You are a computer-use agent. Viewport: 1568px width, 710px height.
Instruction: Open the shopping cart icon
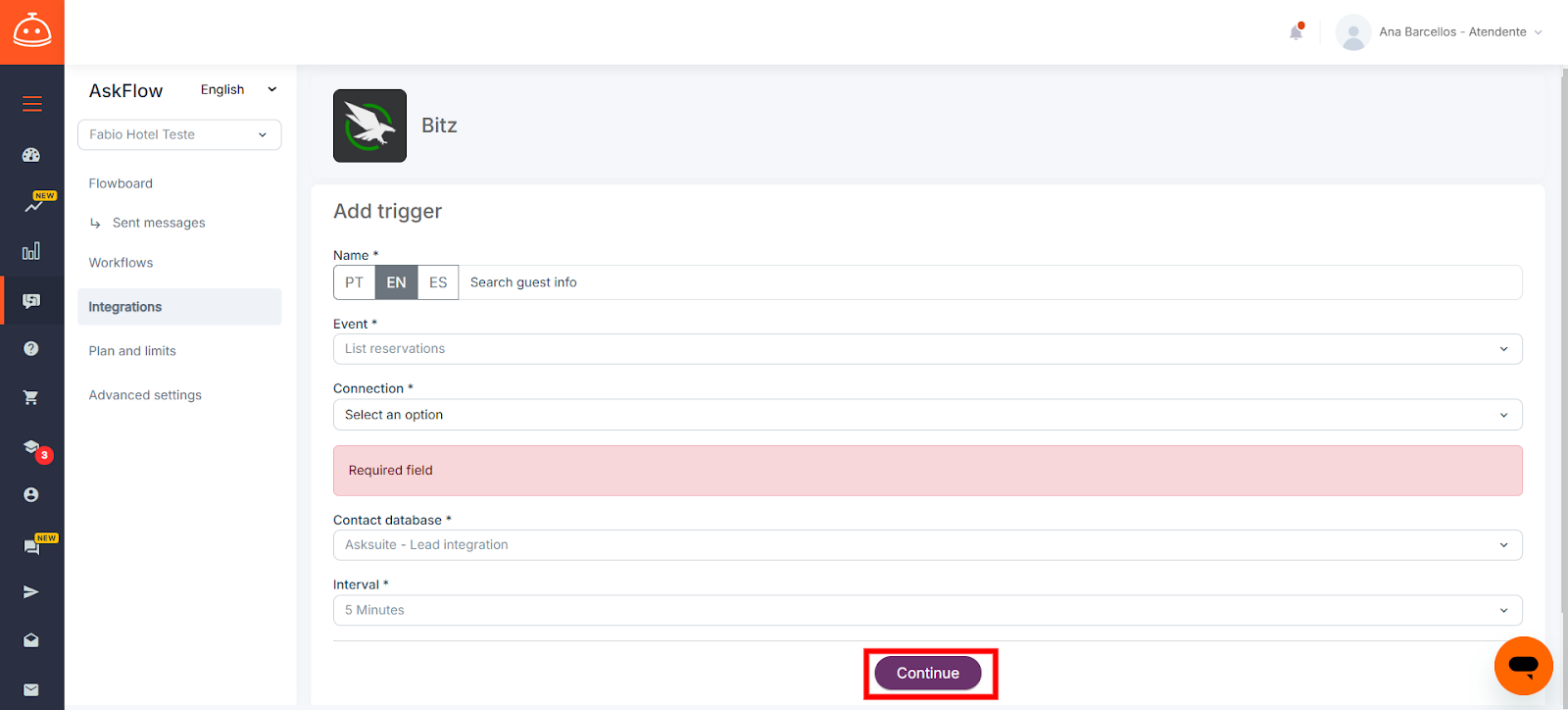click(31, 398)
